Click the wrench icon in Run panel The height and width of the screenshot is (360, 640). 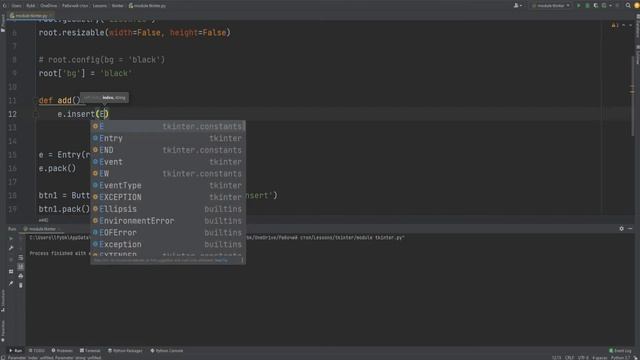click(x=11, y=248)
